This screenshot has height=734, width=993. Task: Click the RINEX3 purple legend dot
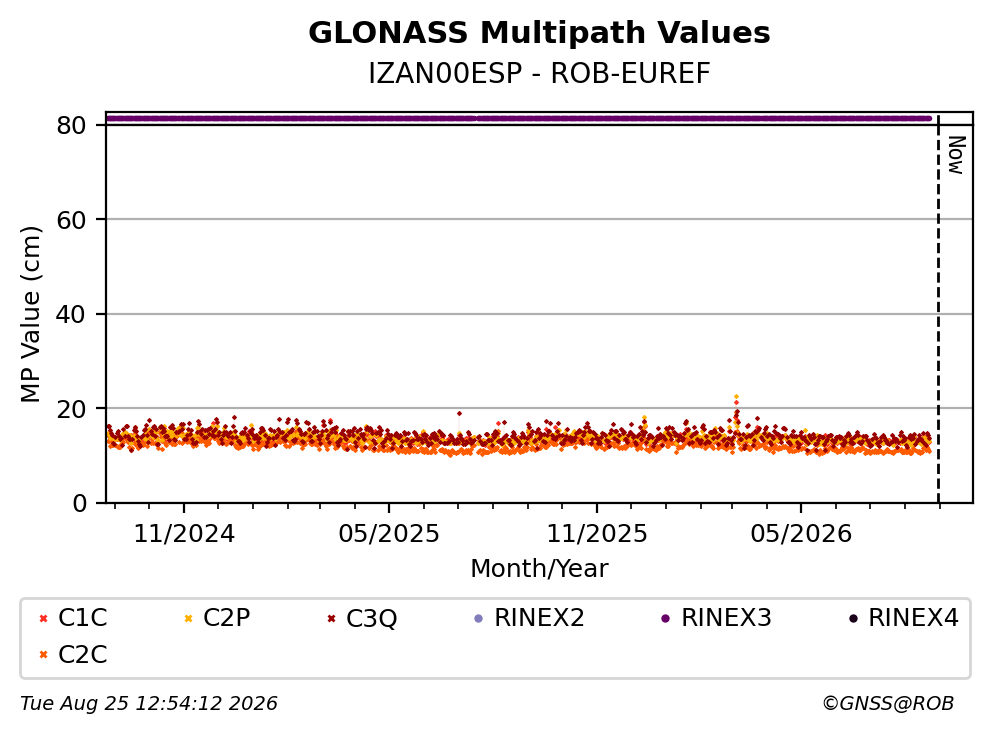(x=666, y=619)
